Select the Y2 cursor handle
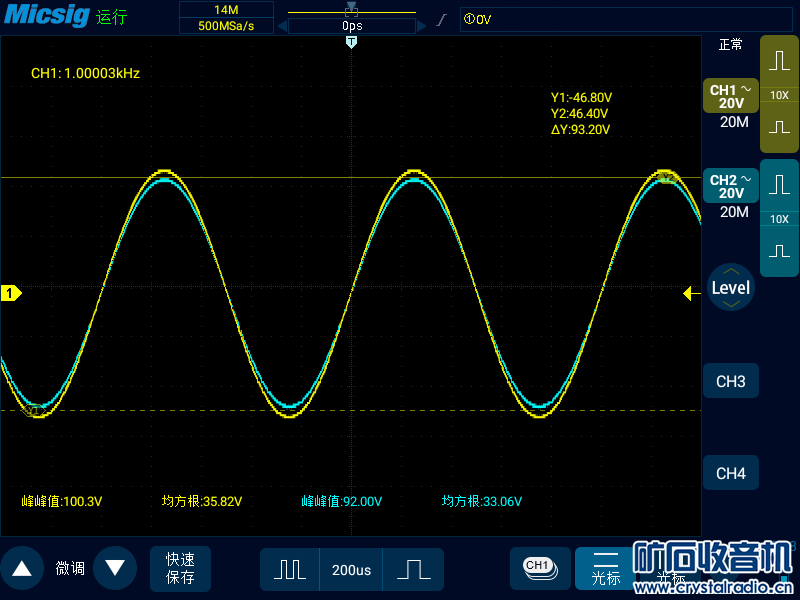 point(667,178)
